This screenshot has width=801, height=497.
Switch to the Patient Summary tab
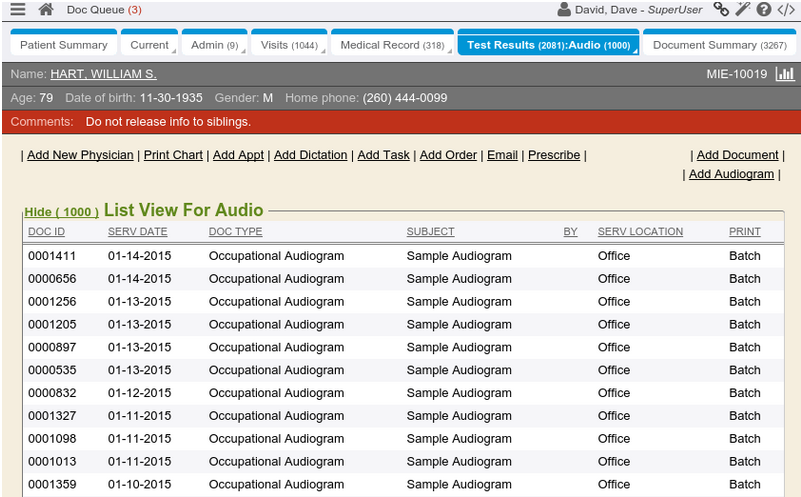point(64,45)
